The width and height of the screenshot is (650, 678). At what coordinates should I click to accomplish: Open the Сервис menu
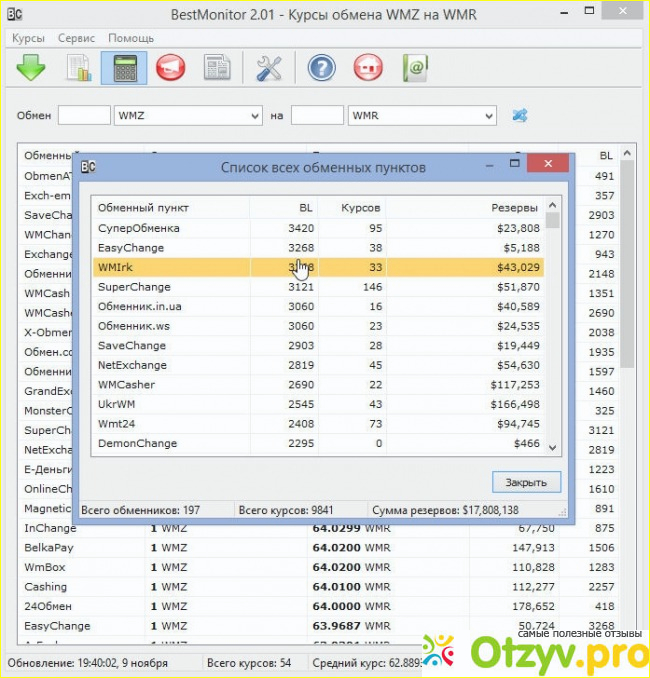coord(77,37)
